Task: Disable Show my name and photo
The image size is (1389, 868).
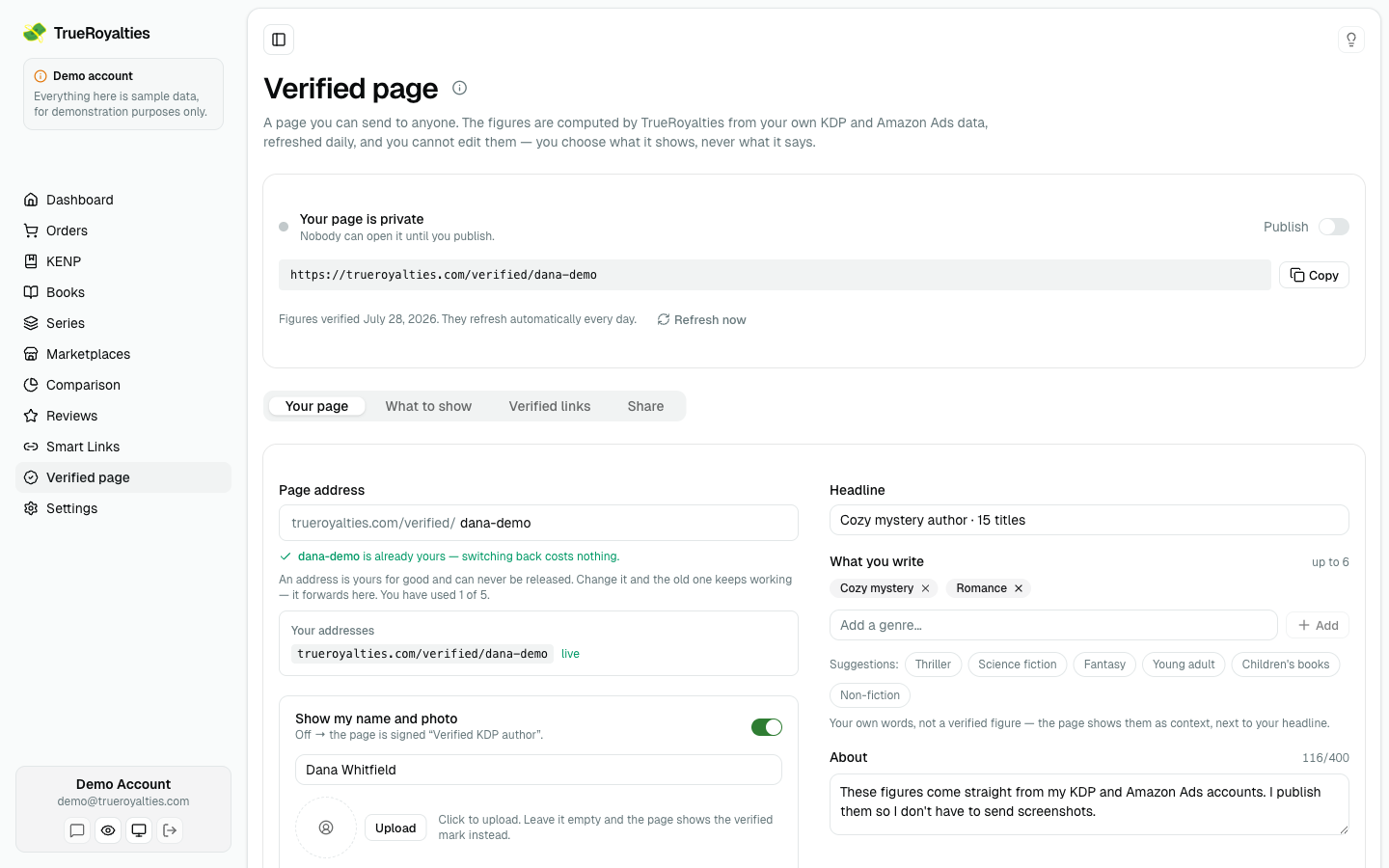Action: tap(767, 727)
